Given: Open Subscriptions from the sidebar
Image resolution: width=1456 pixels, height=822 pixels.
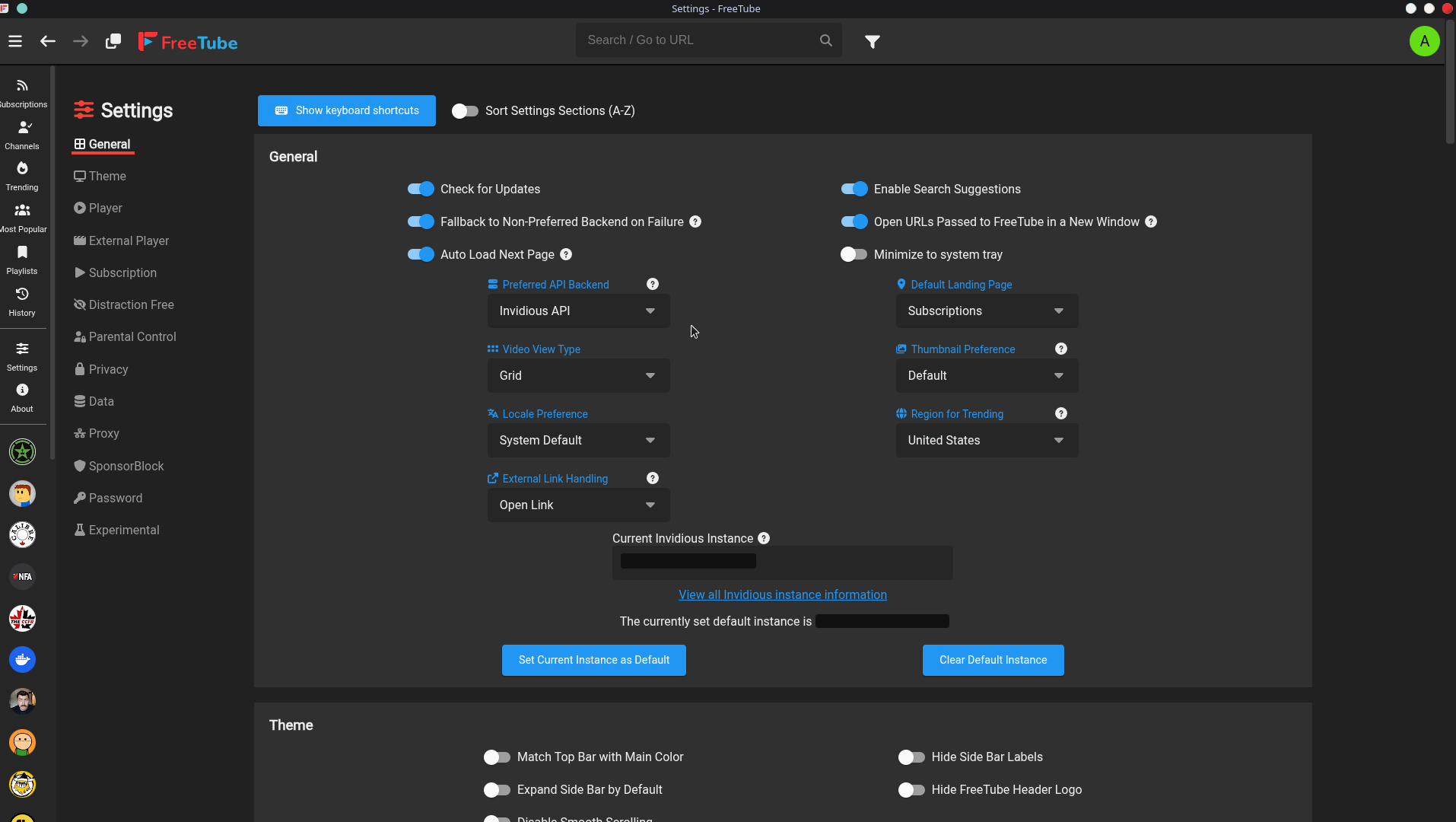Looking at the screenshot, I should (22, 94).
